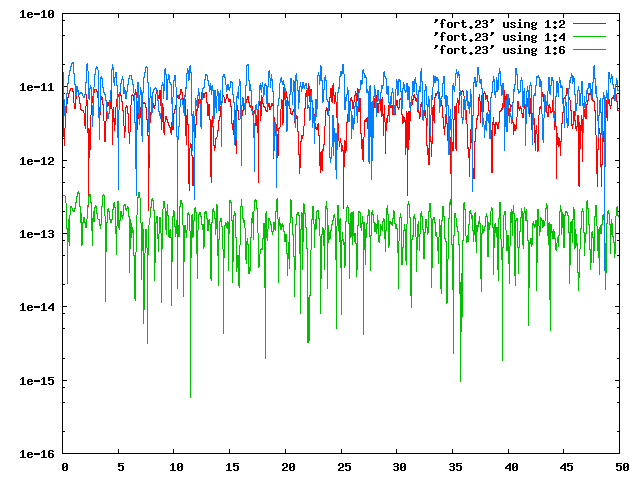Click the legend entry 'fort.23' using 1:6
This screenshot has width=640, height=480.
tap(499, 50)
